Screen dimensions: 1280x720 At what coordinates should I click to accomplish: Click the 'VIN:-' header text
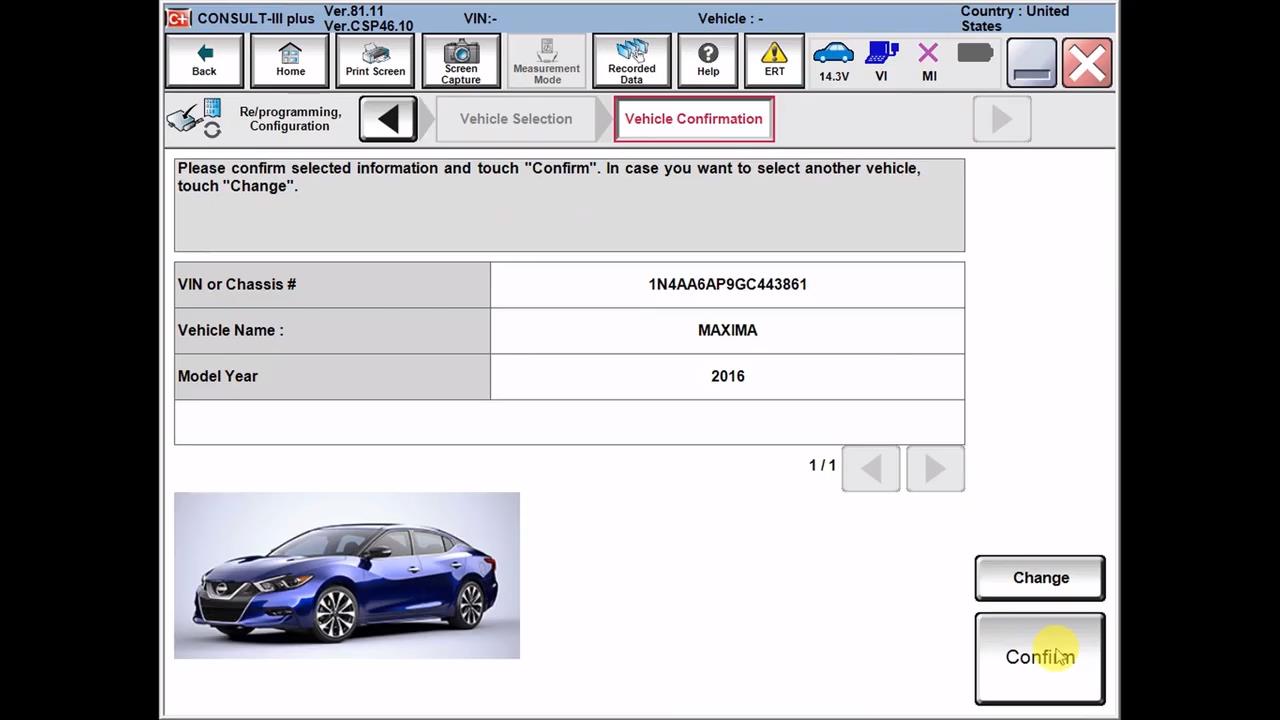(x=480, y=18)
